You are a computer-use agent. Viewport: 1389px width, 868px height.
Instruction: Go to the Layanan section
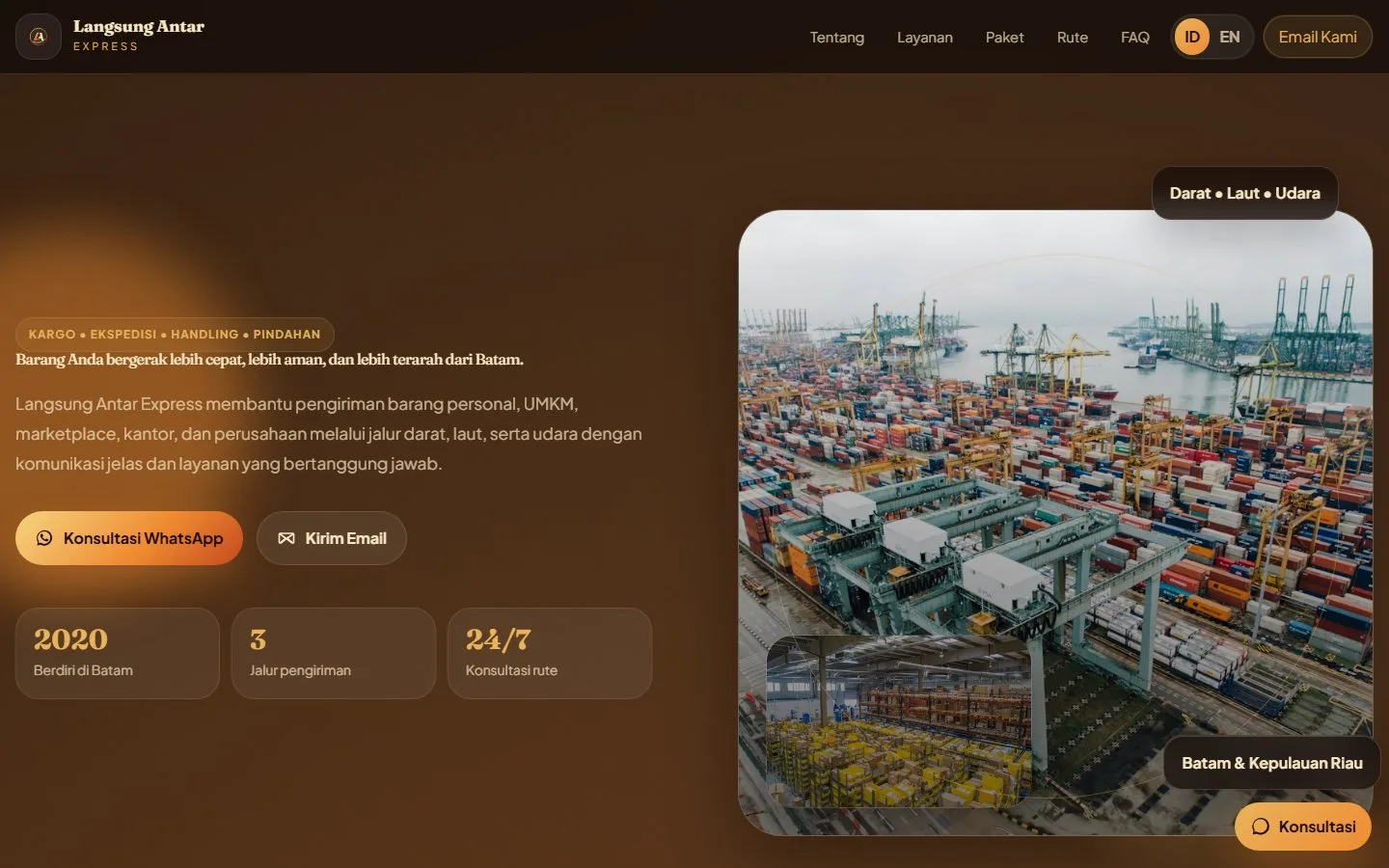click(925, 37)
